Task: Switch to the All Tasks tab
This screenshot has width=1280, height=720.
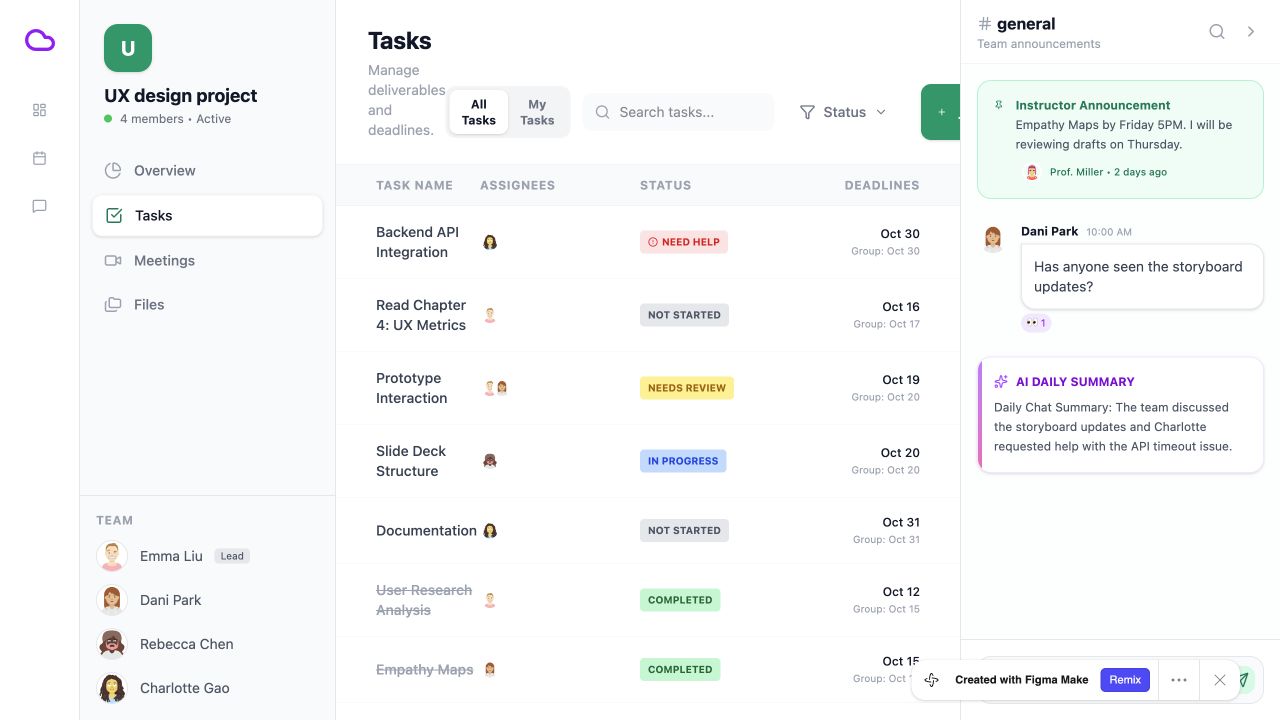Action: tap(479, 112)
